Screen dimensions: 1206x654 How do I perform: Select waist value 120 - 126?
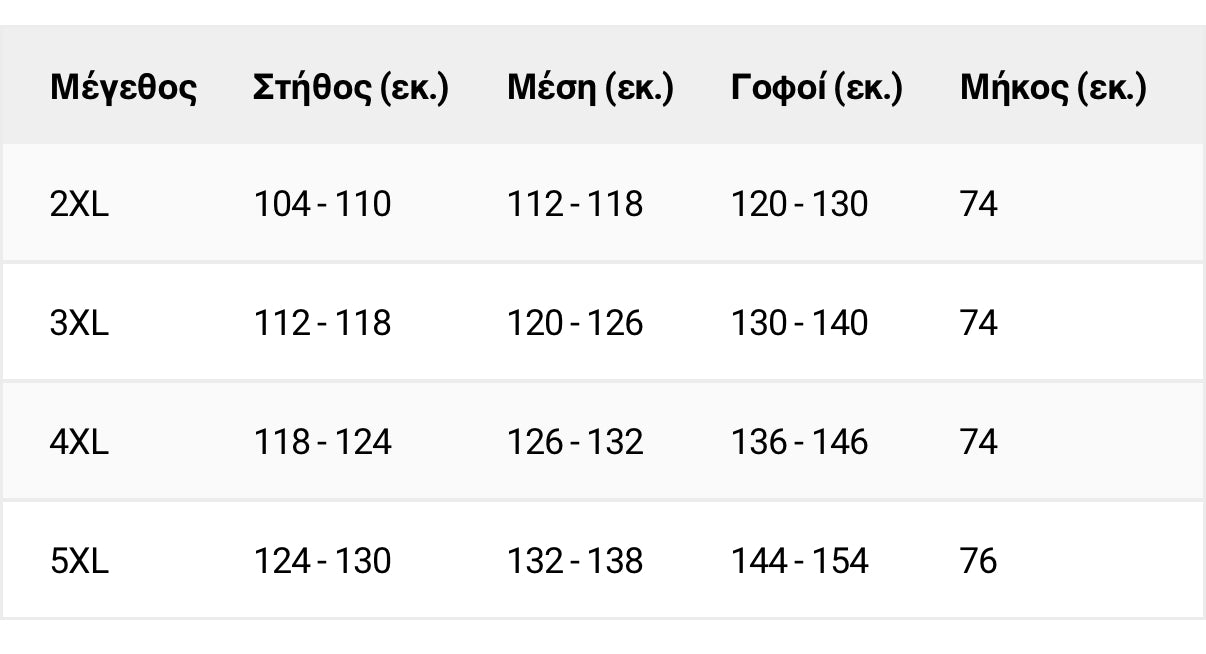pos(575,324)
